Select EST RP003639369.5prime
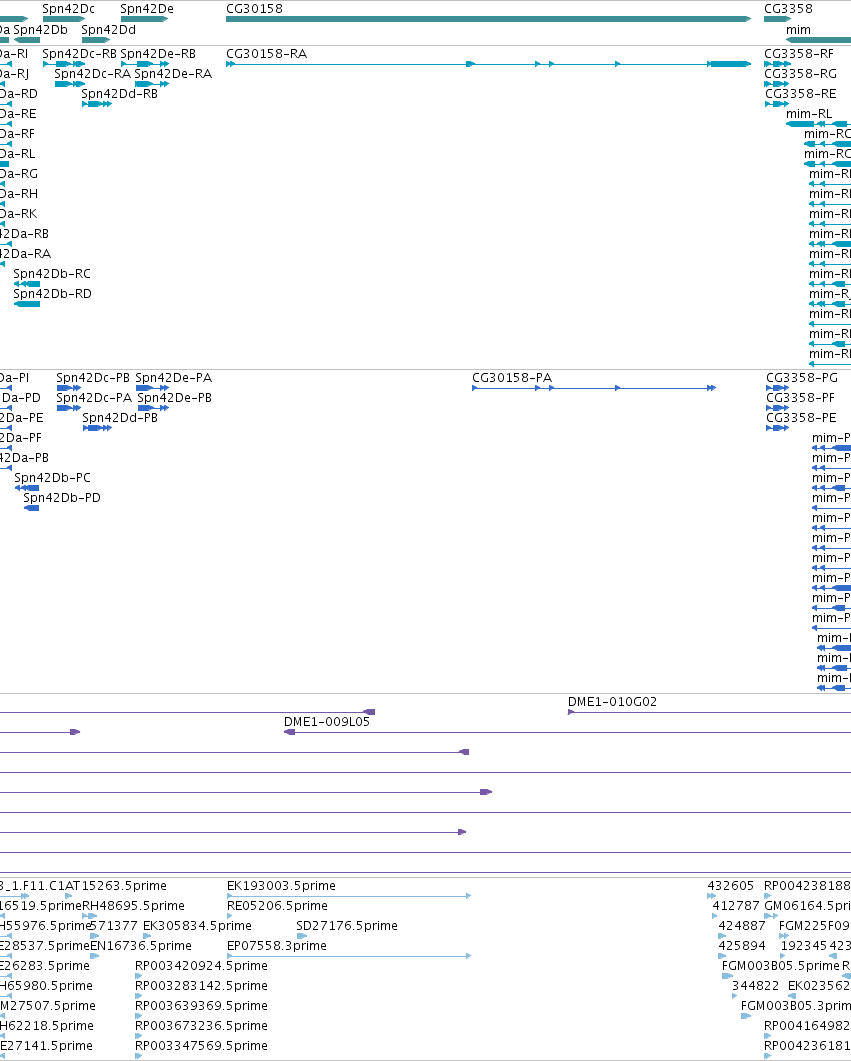The image size is (851, 1061). (201, 1006)
